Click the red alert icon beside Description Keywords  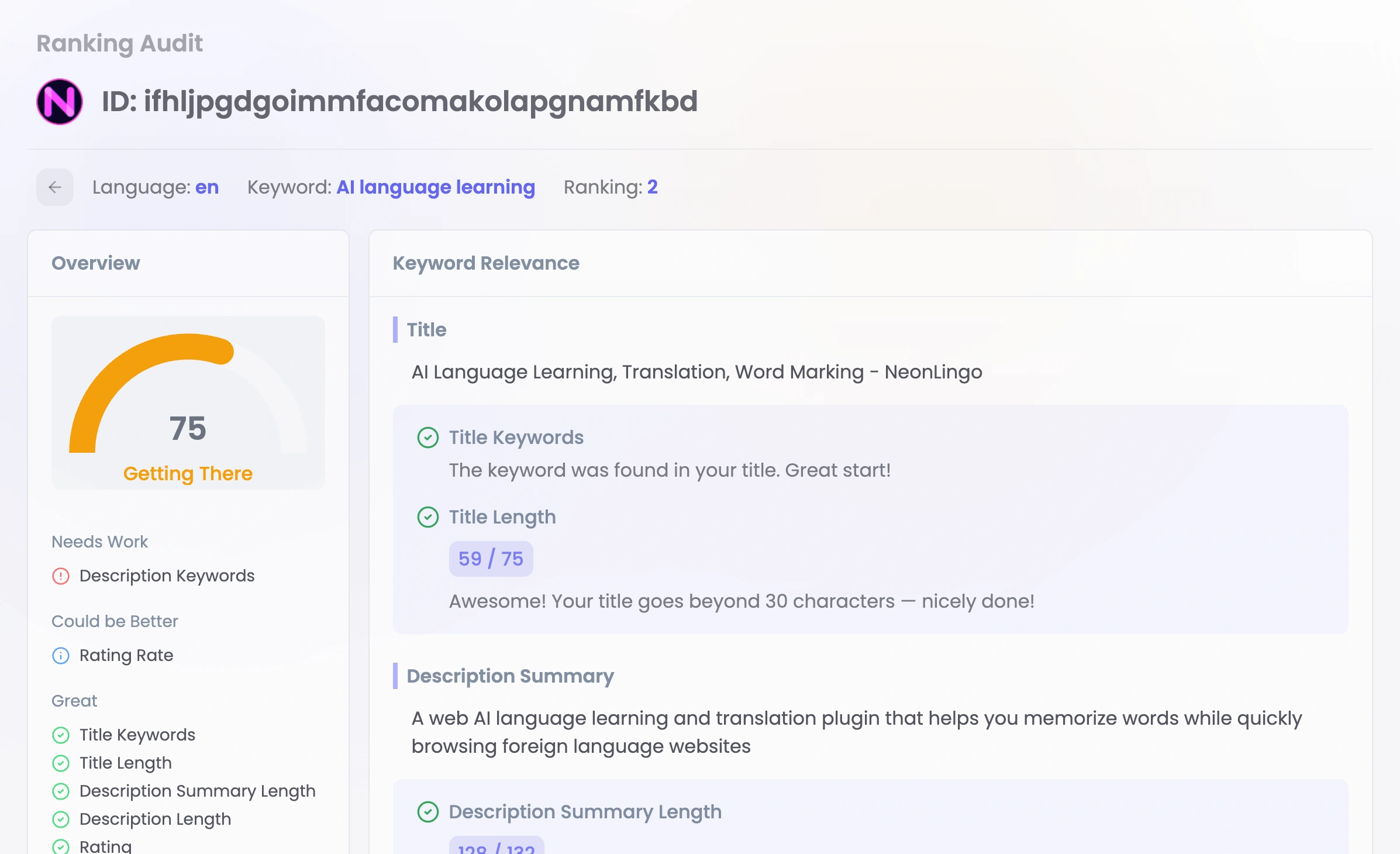(61, 576)
